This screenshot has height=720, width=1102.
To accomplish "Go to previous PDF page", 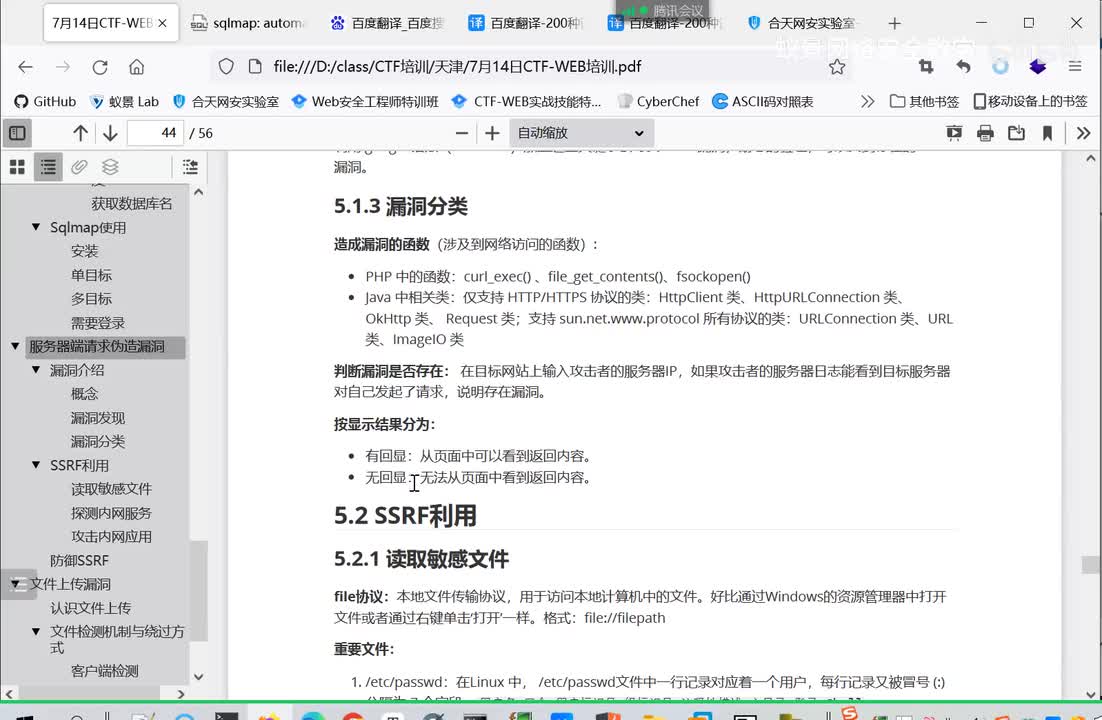I will [x=80, y=133].
